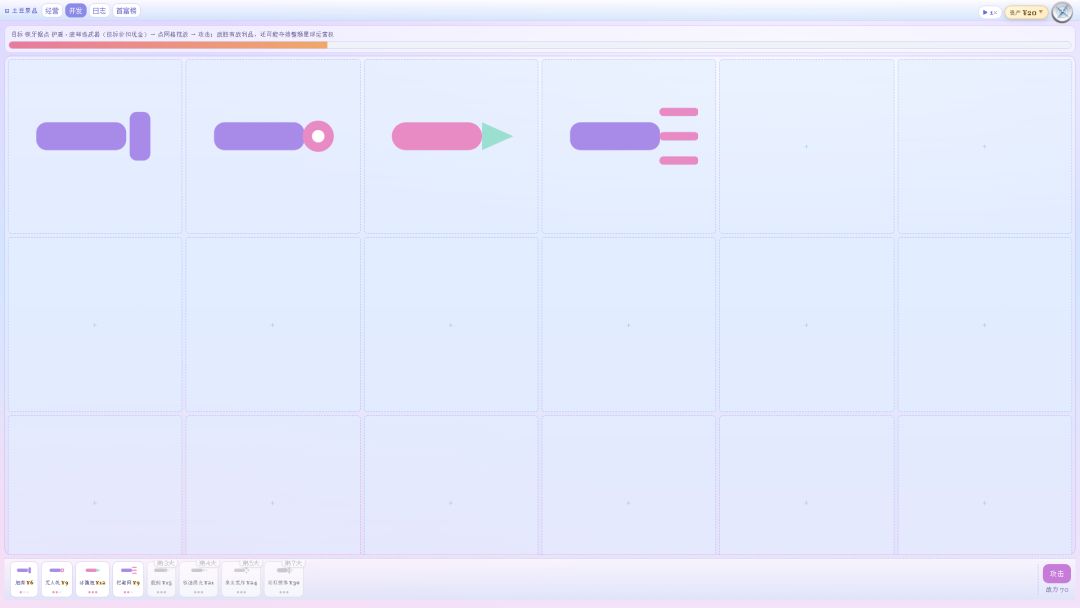Select the 开发 tab

click(75, 11)
